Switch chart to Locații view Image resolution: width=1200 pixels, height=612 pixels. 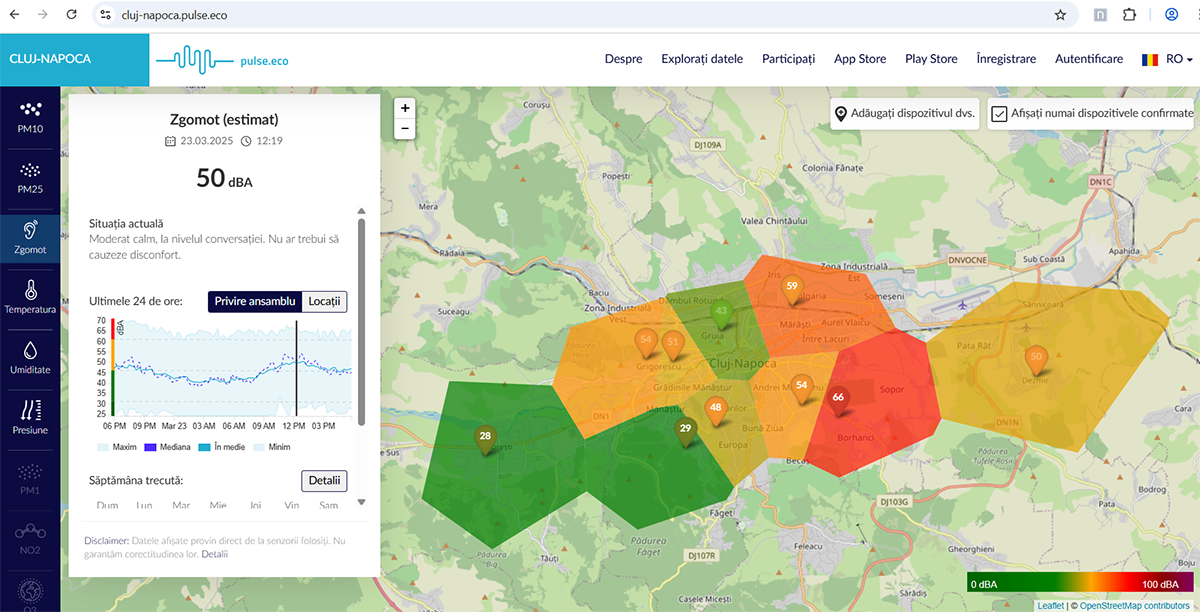(x=324, y=301)
